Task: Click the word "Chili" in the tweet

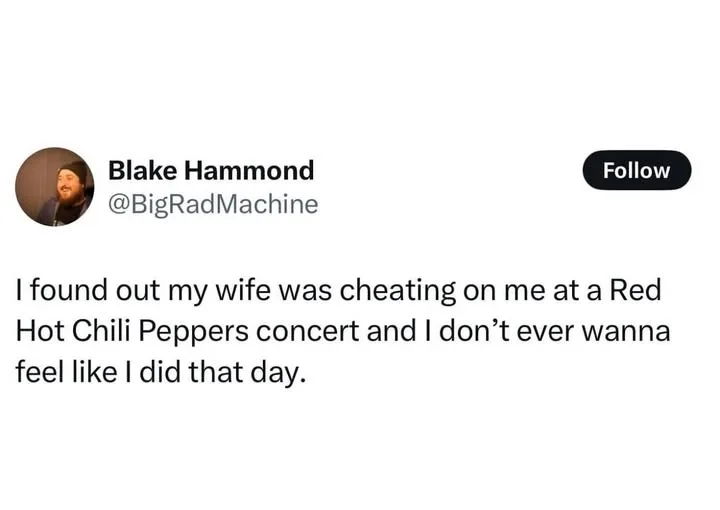Action: pos(100,332)
